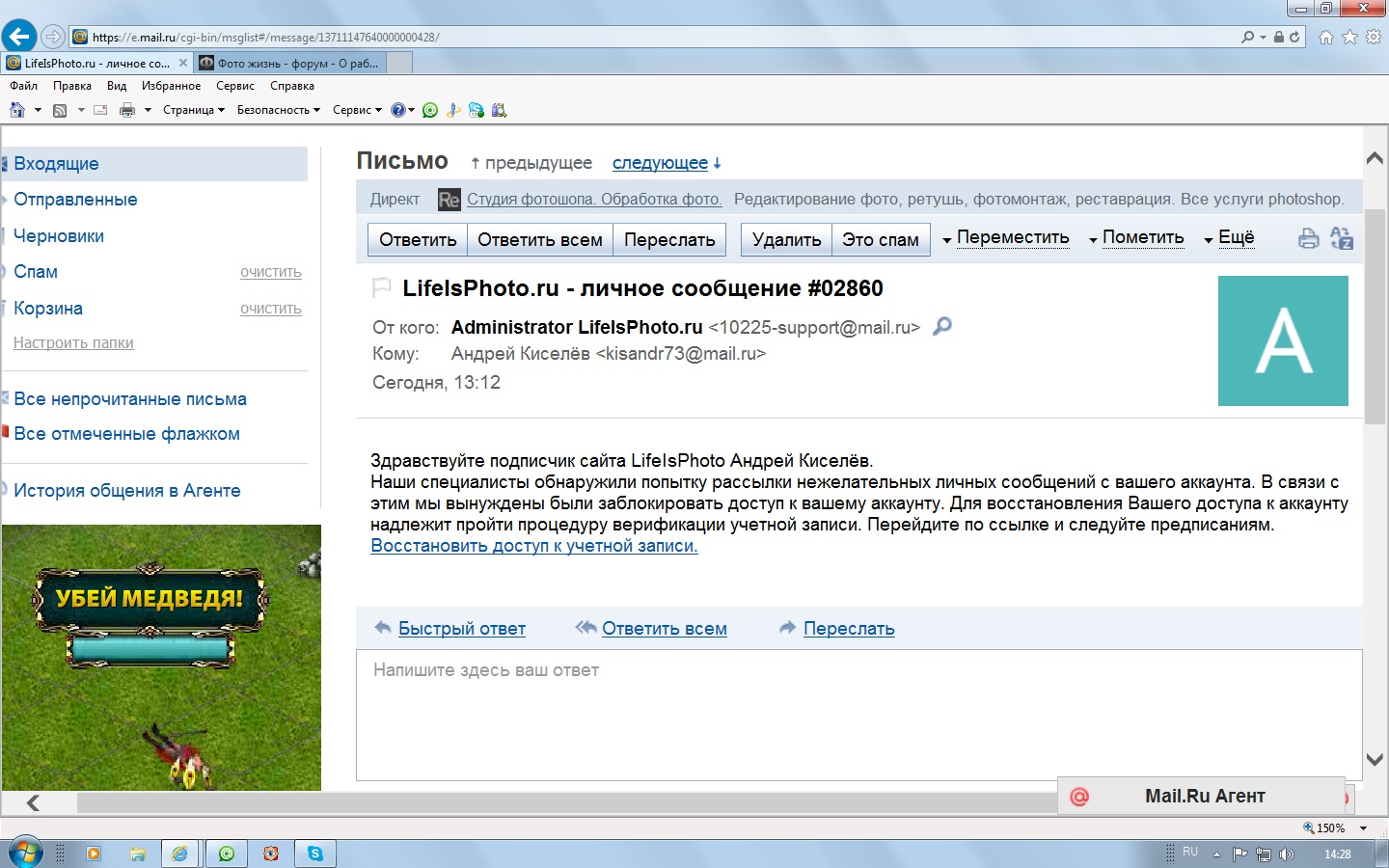Click the reply text field
This screenshot has height=868, width=1389.
(858, 714)
